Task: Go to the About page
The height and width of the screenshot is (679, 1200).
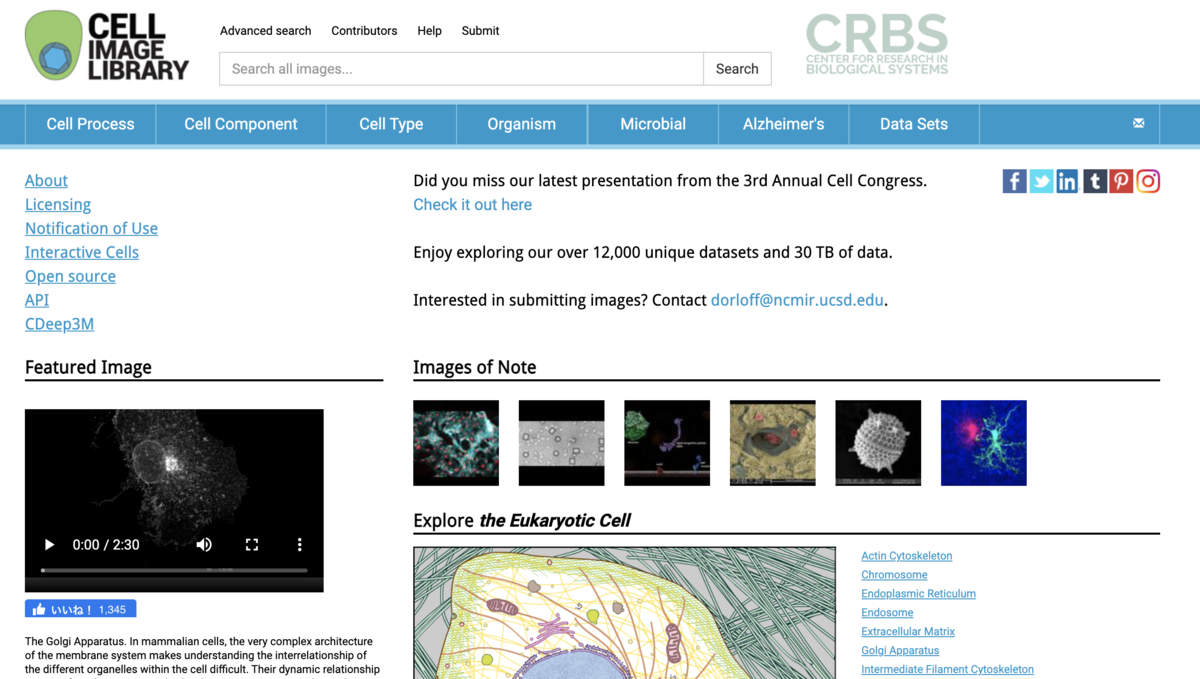Action: tap(46, 181)
